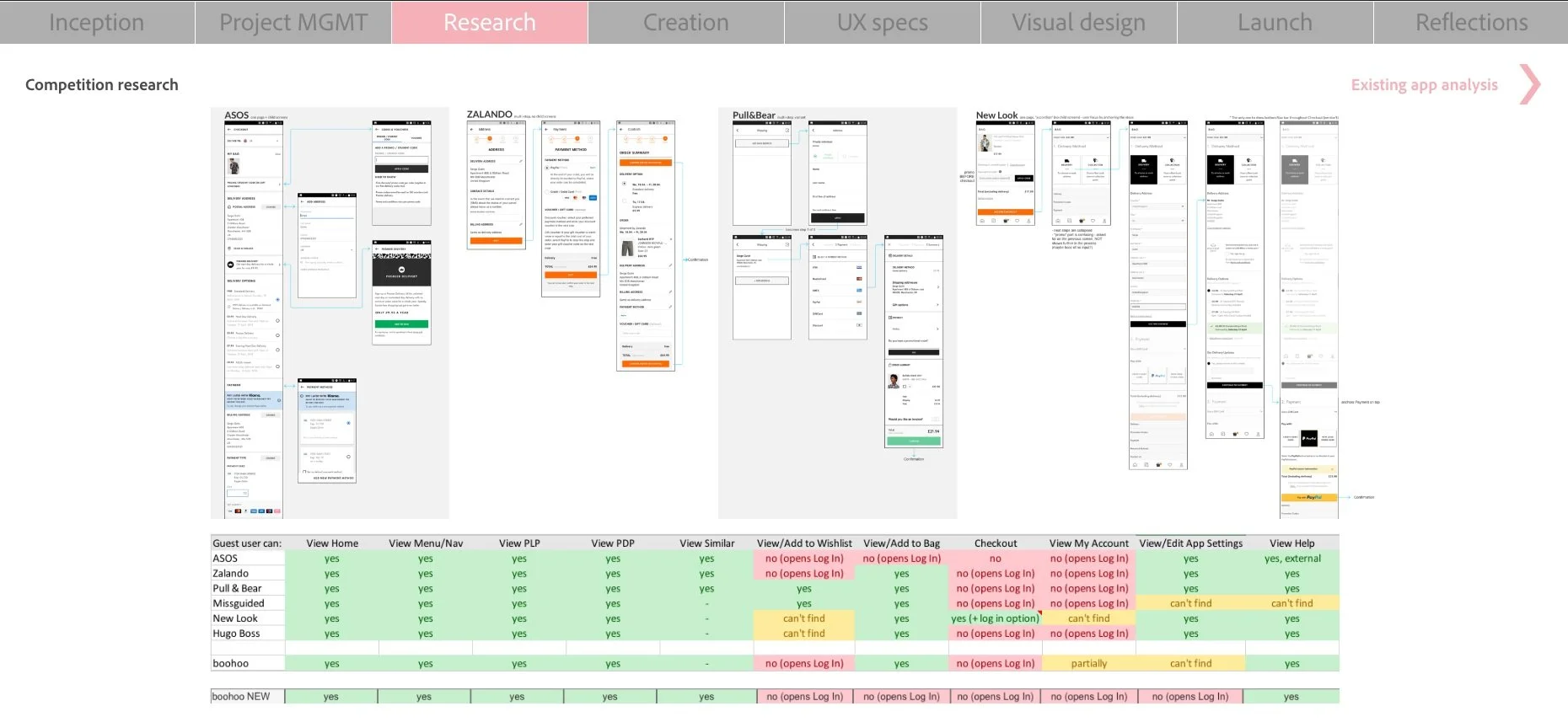This screenshot has height=722, width=1568.
Task: Open the ASOS checkout flow diagram
Action: point(330,313)
